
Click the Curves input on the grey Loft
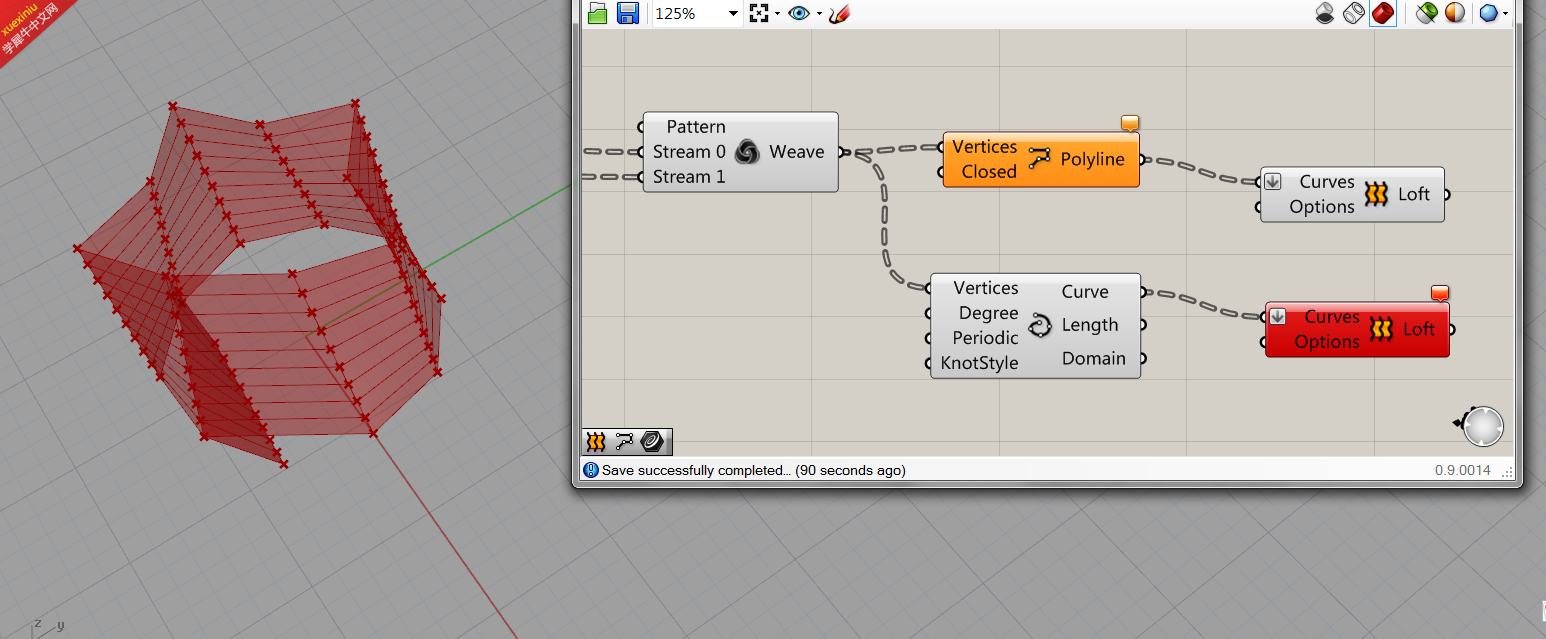tap(1327, 182)
